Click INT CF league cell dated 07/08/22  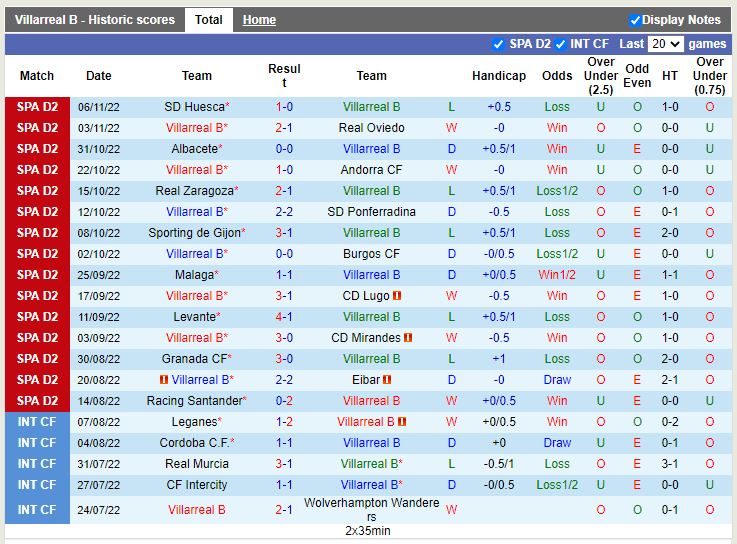coord(37,422)
